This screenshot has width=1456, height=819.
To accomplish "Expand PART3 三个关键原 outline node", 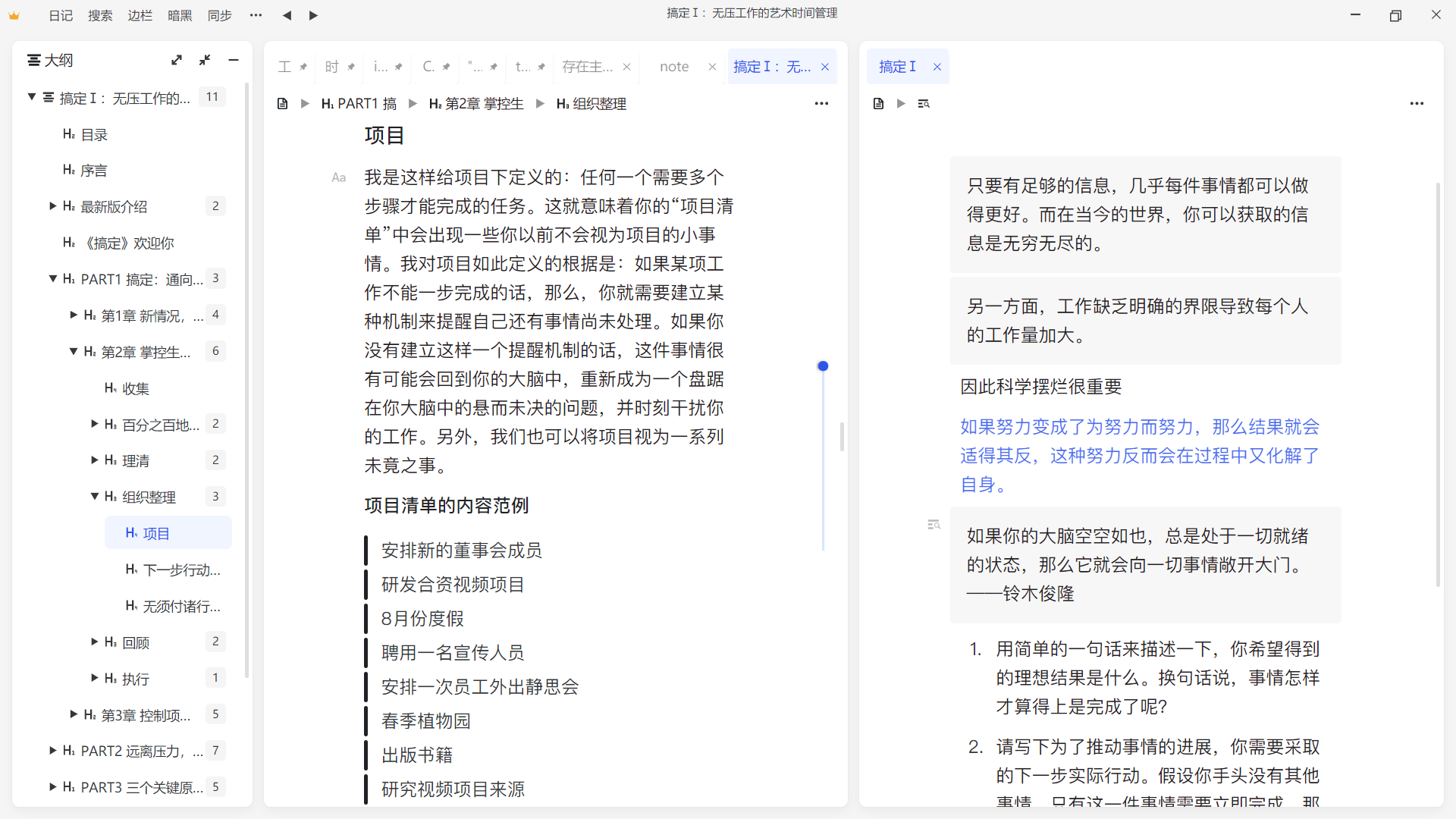I will [52, 787].
